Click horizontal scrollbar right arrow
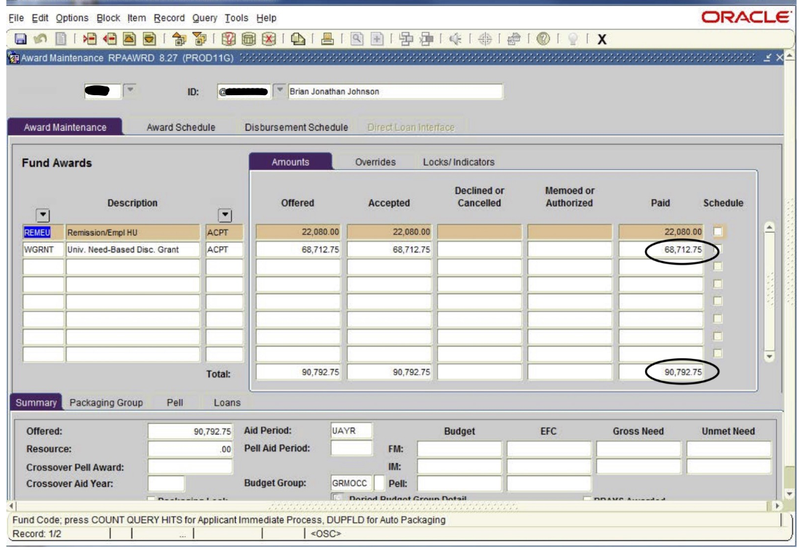Viewport: 800px width, 556px height. (776, 506)
